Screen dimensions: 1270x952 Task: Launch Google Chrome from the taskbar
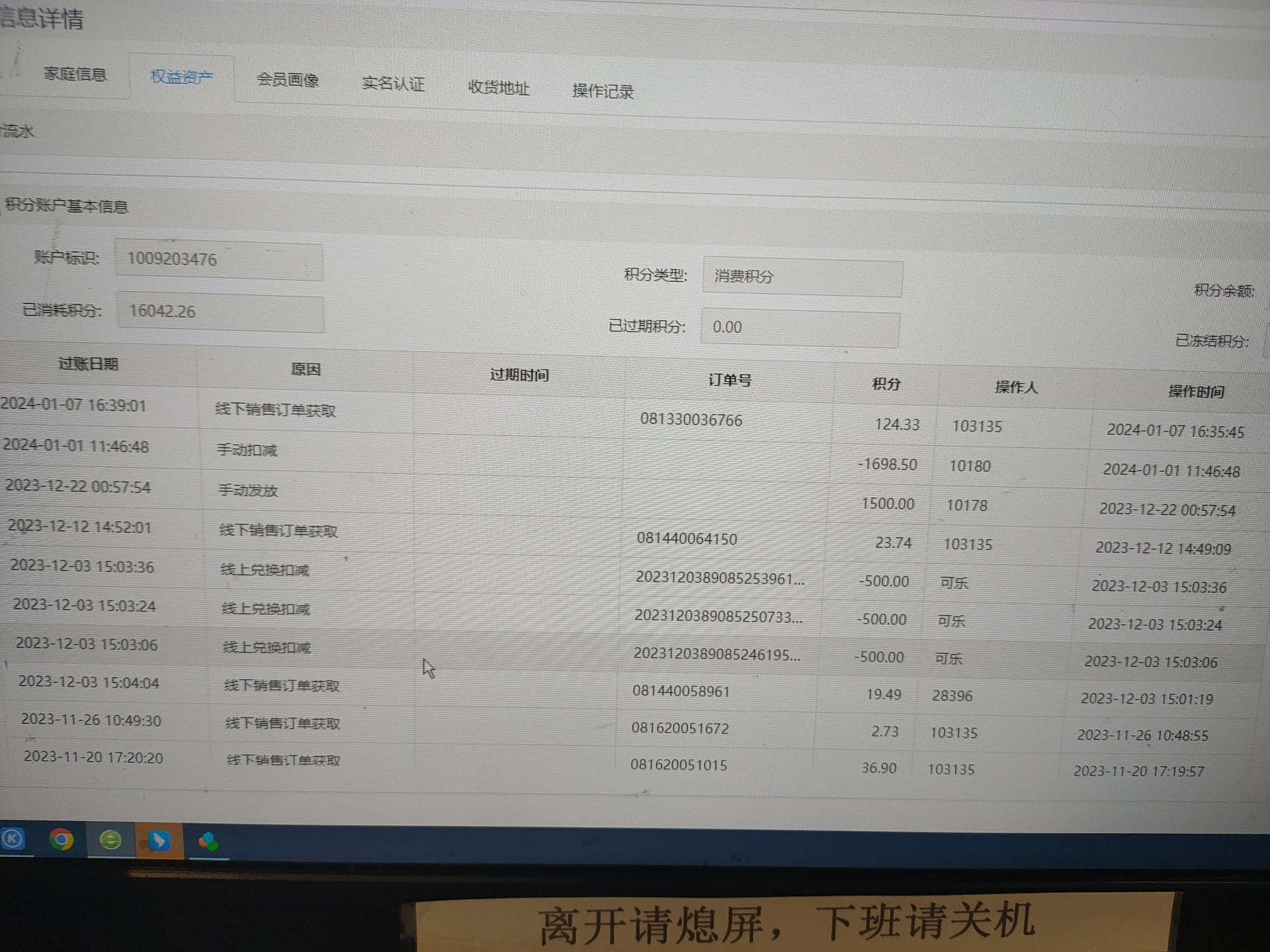[62, 840]
